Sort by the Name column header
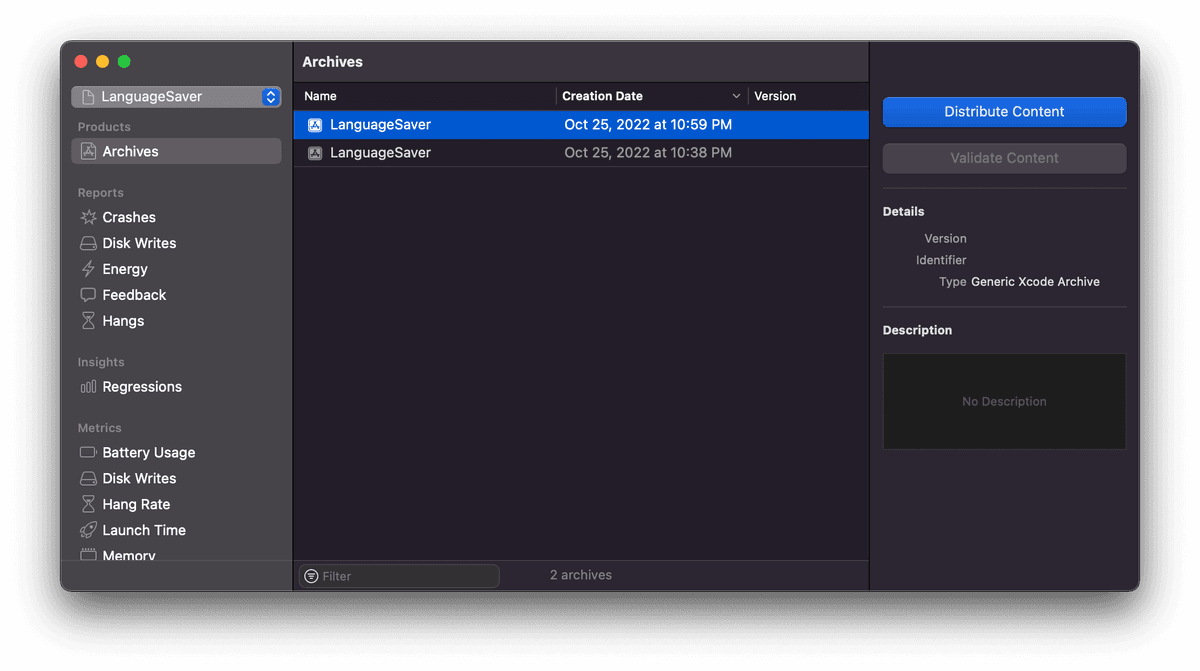Viewport: 1200px width, 671px height. point(425,96)
